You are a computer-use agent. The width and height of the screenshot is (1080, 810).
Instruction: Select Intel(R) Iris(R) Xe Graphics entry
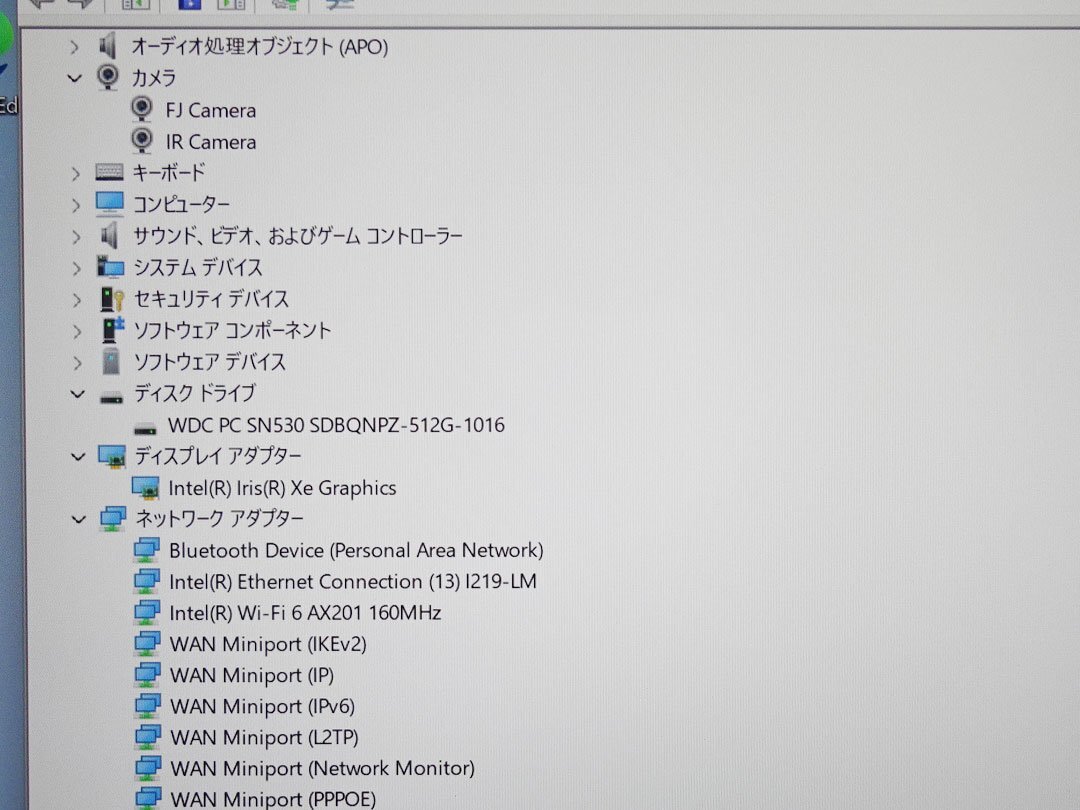tap(282, 488)
